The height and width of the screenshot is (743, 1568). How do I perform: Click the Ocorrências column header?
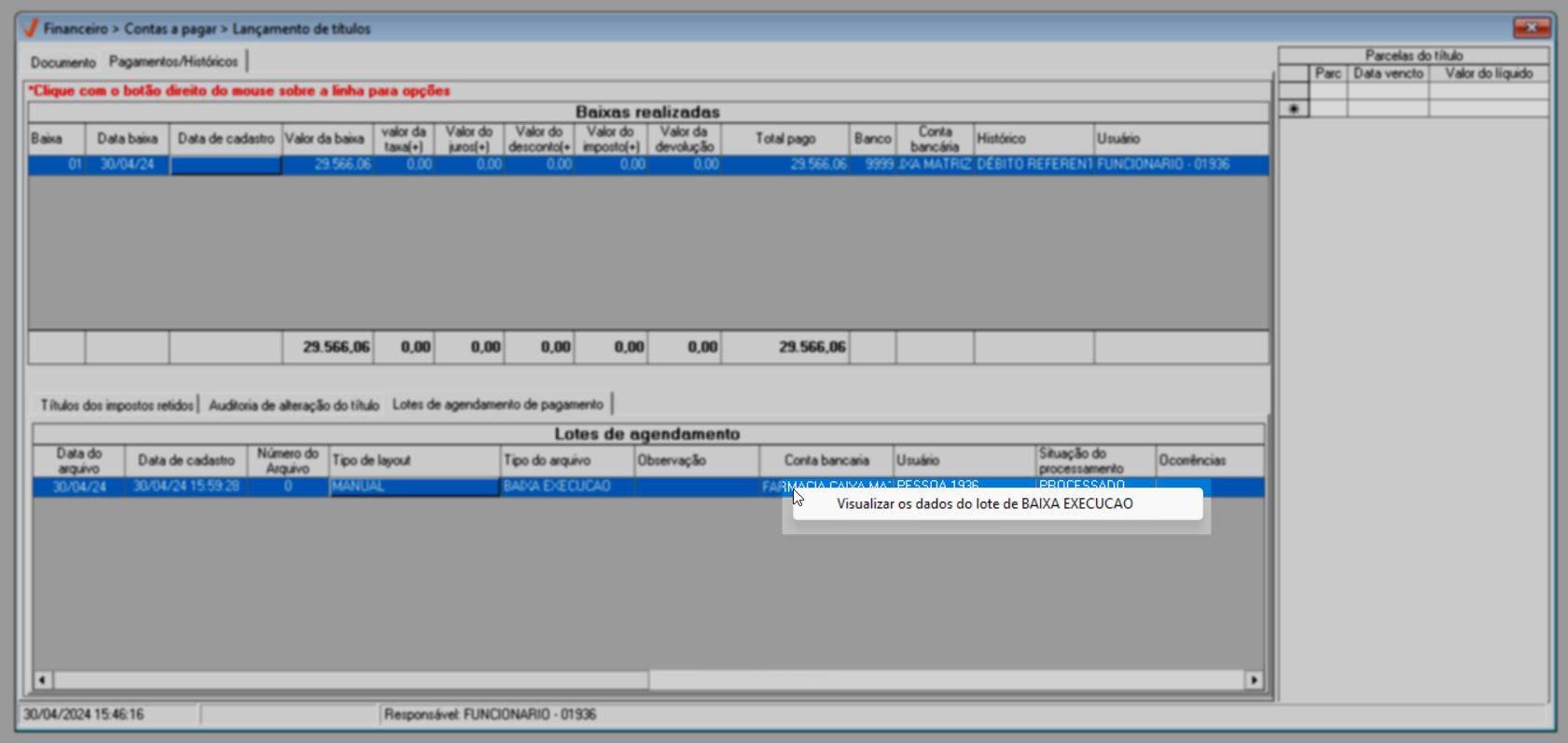coord(1210,461)
